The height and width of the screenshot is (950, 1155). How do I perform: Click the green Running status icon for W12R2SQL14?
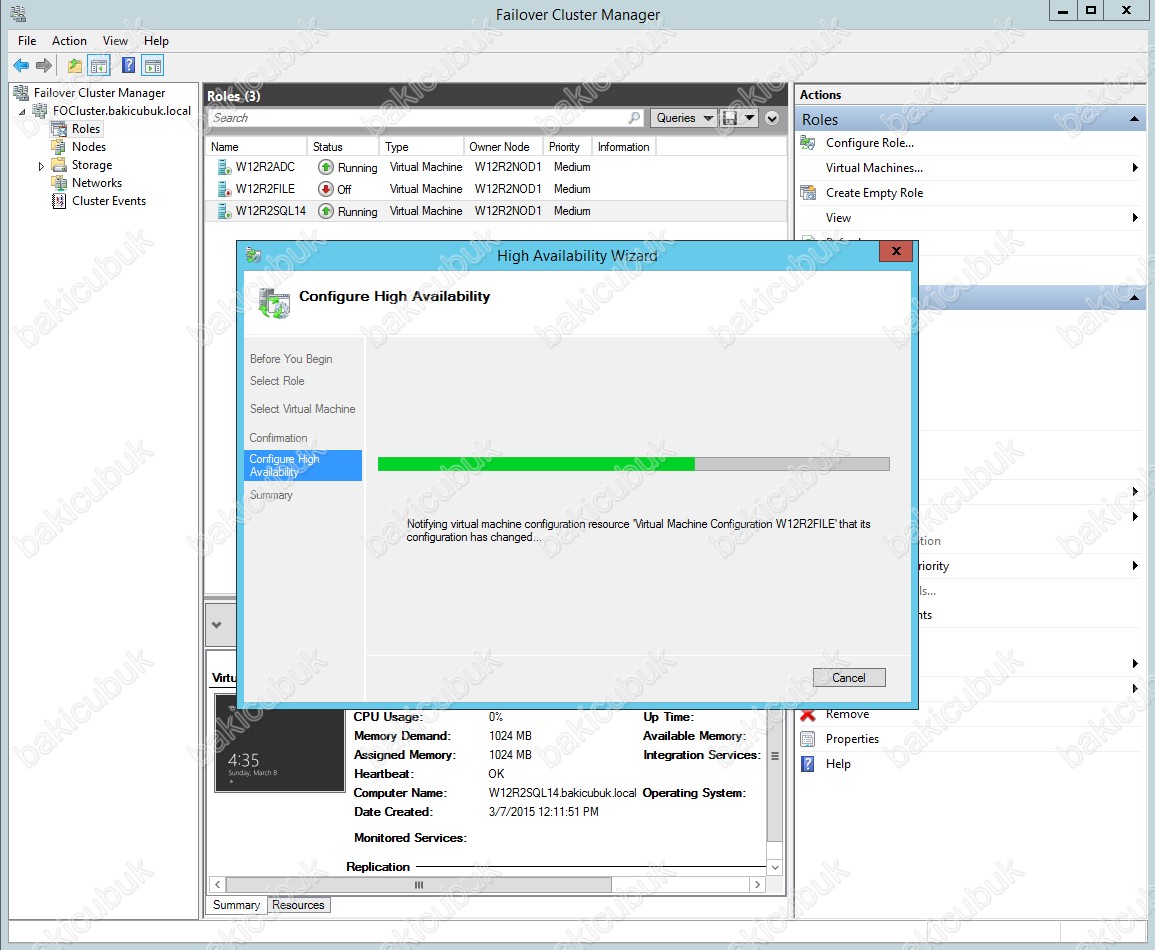pos(326,211)
